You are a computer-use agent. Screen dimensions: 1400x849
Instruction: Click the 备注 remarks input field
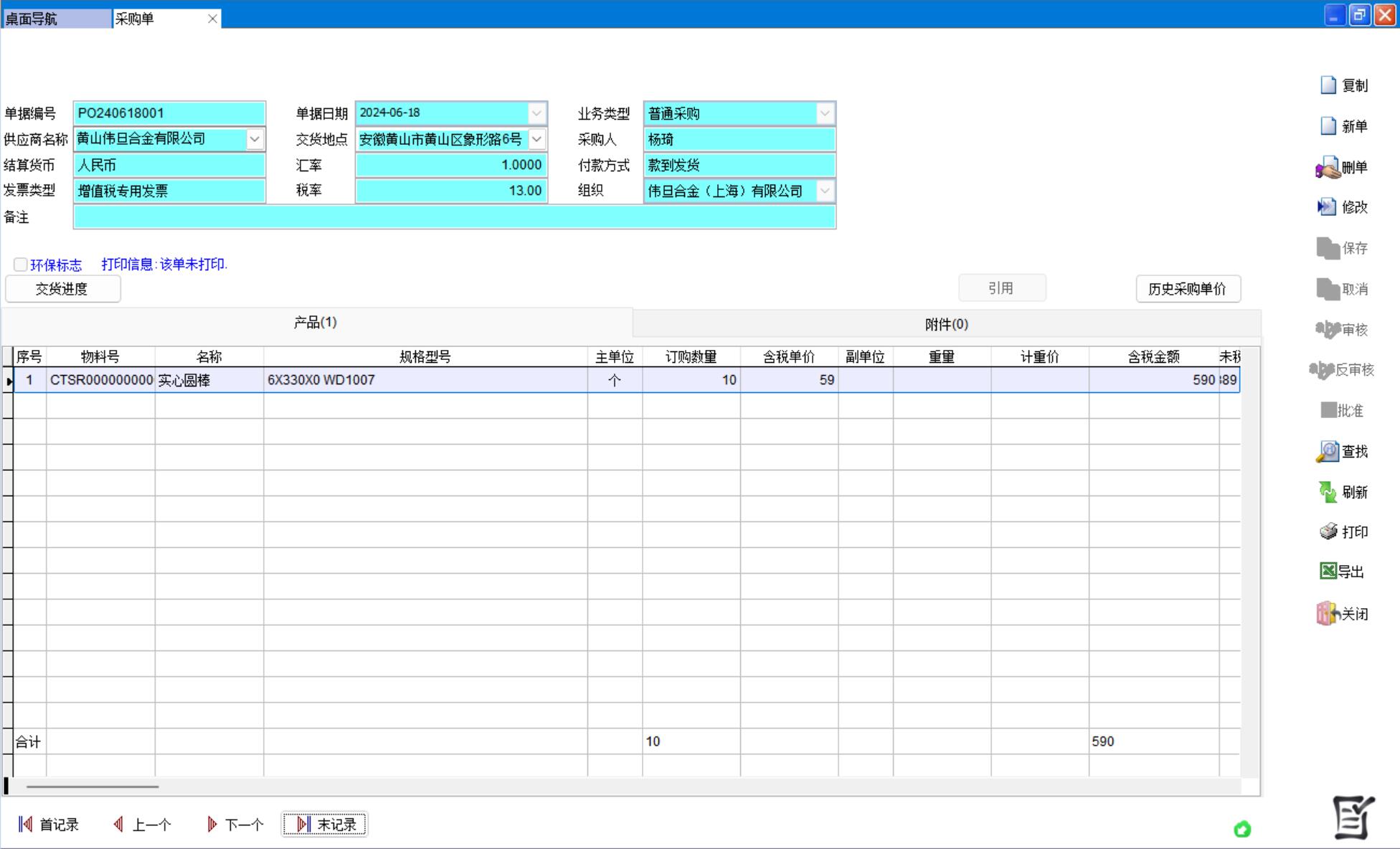tap(454, 217)
